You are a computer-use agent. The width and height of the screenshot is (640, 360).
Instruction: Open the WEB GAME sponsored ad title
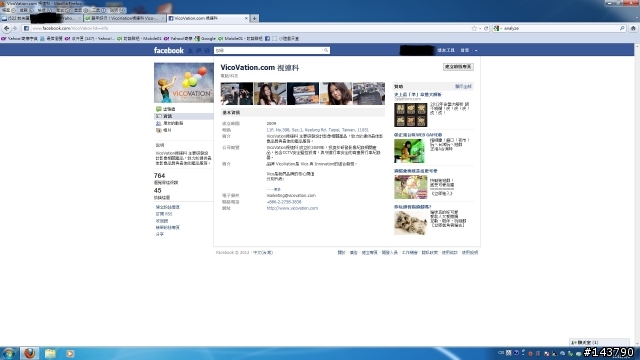coord(418,135)
